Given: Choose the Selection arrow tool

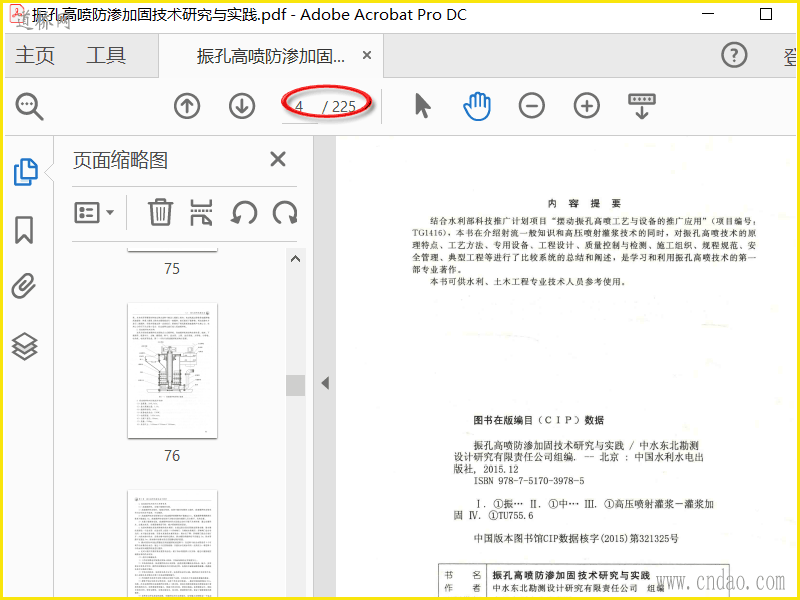Looking at the screenshot, I should pos(422,106).
